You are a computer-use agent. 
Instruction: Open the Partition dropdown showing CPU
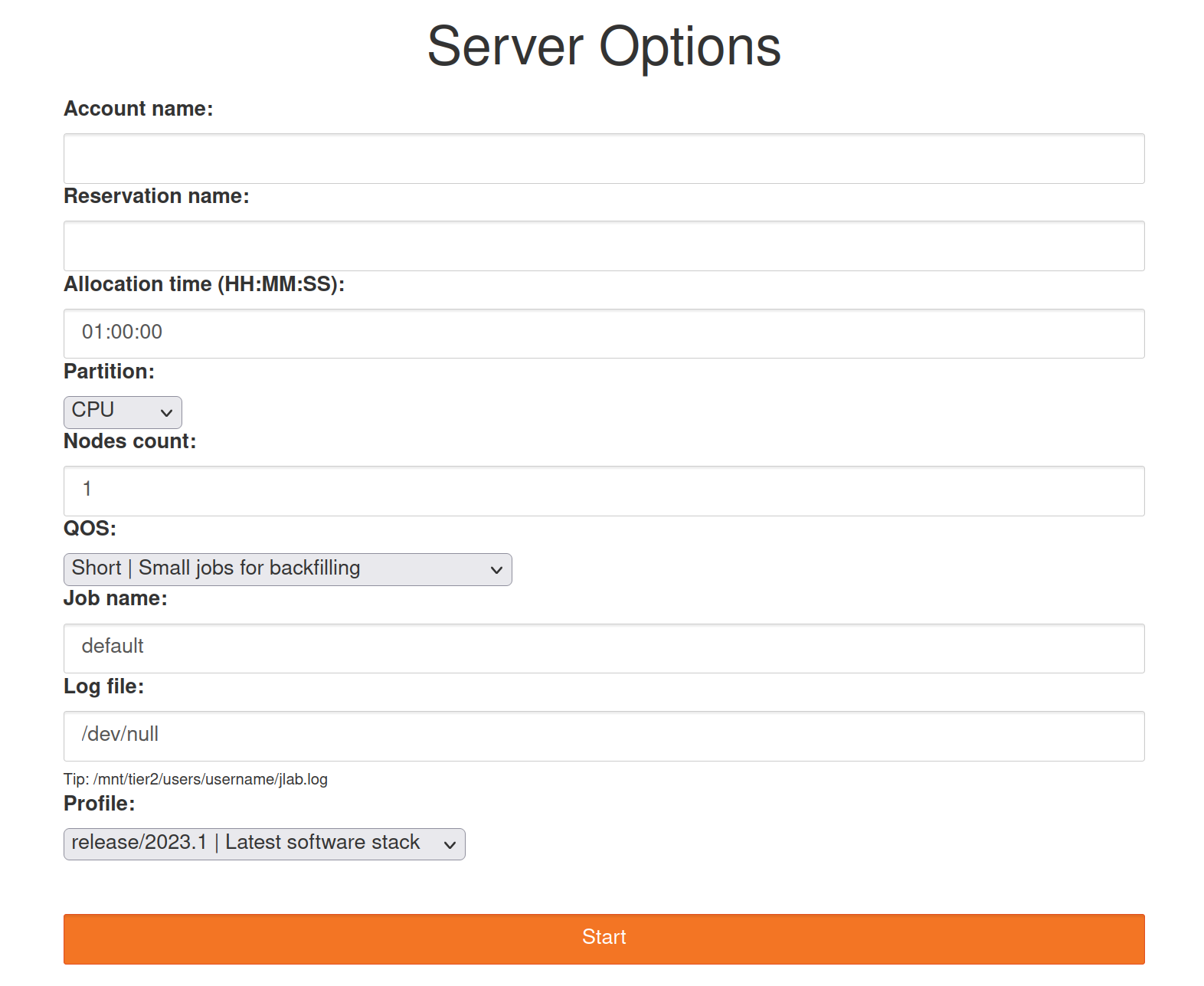(x=123, y=412)
